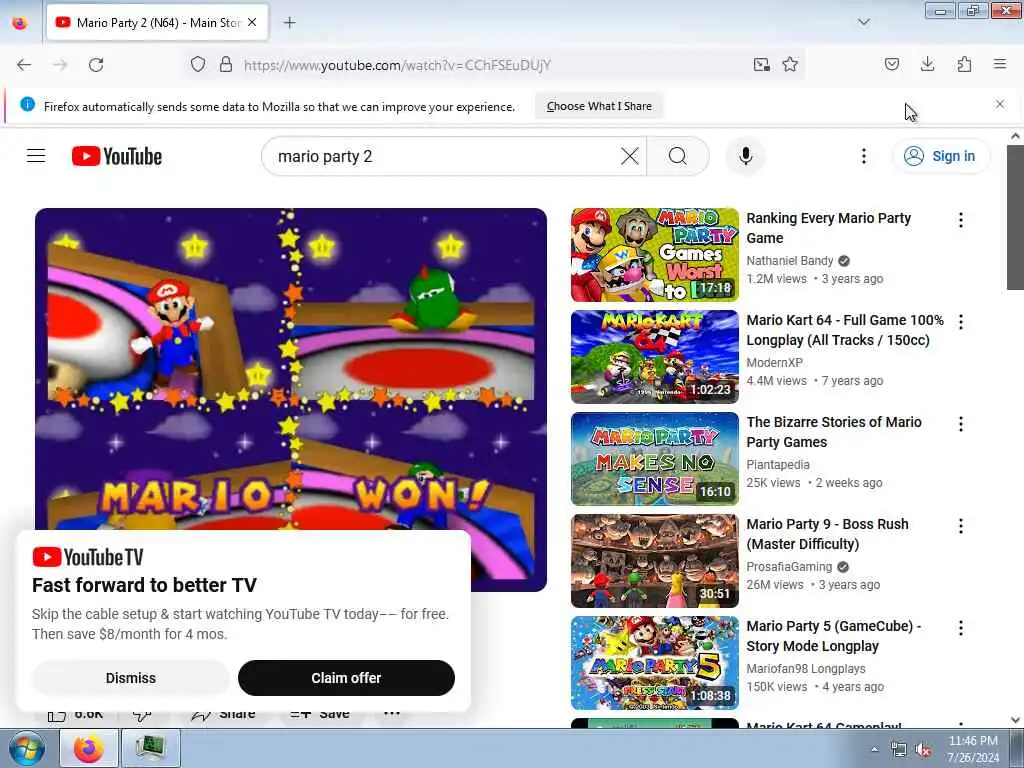
Task: Open Ranking Every Mario Party Game title
Action: (x=828, y=228)
